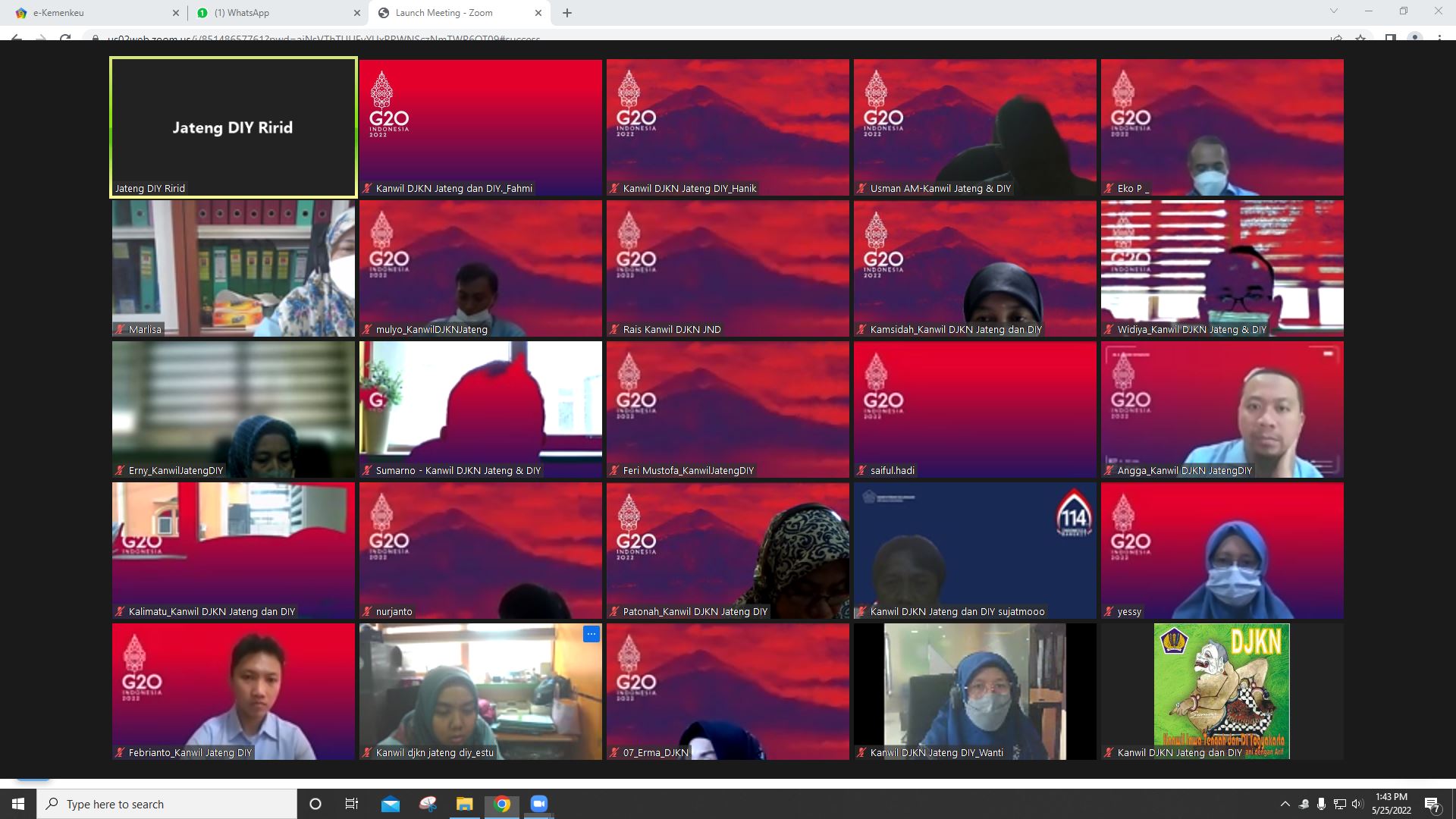
Task: Click the taskbar search box
Action: pyautogui.click(x=167, y=804)
